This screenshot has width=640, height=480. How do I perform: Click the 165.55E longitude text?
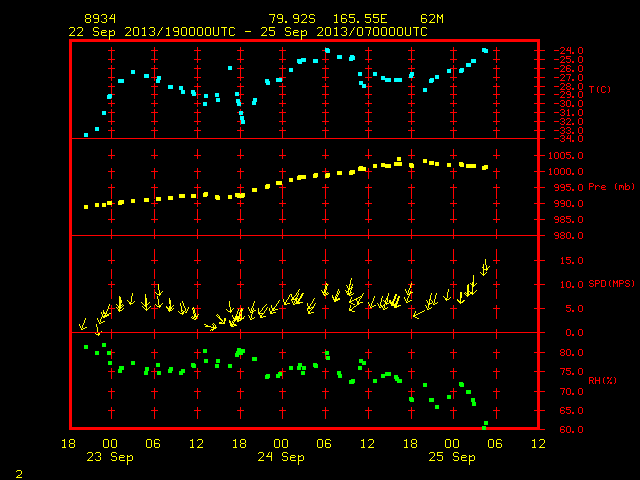pos(360,19)
